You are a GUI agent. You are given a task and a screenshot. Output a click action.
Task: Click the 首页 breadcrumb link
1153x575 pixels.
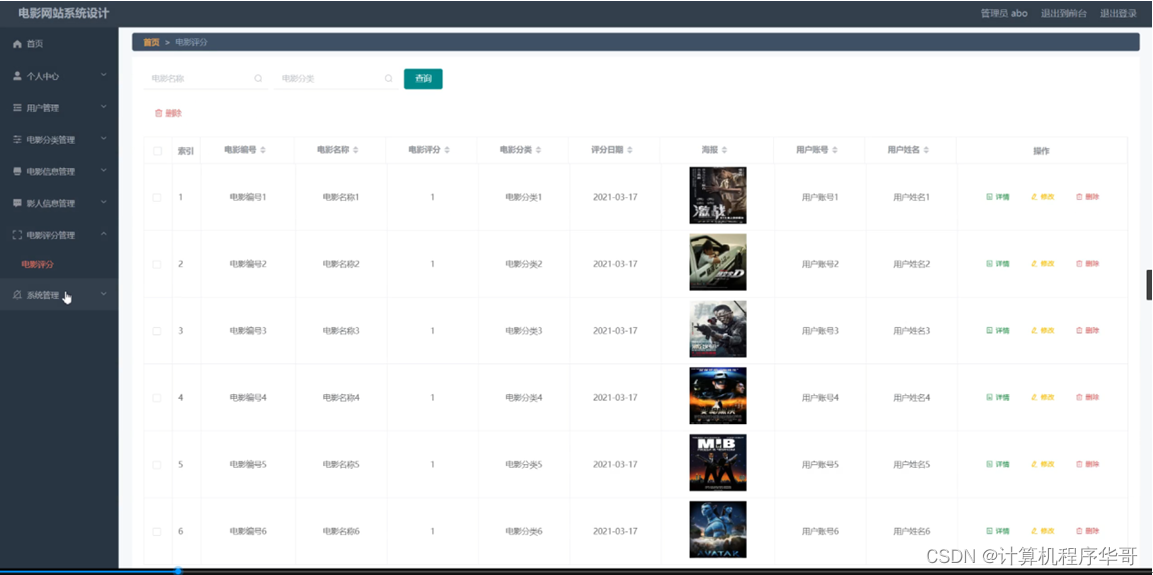click(151, 43)
